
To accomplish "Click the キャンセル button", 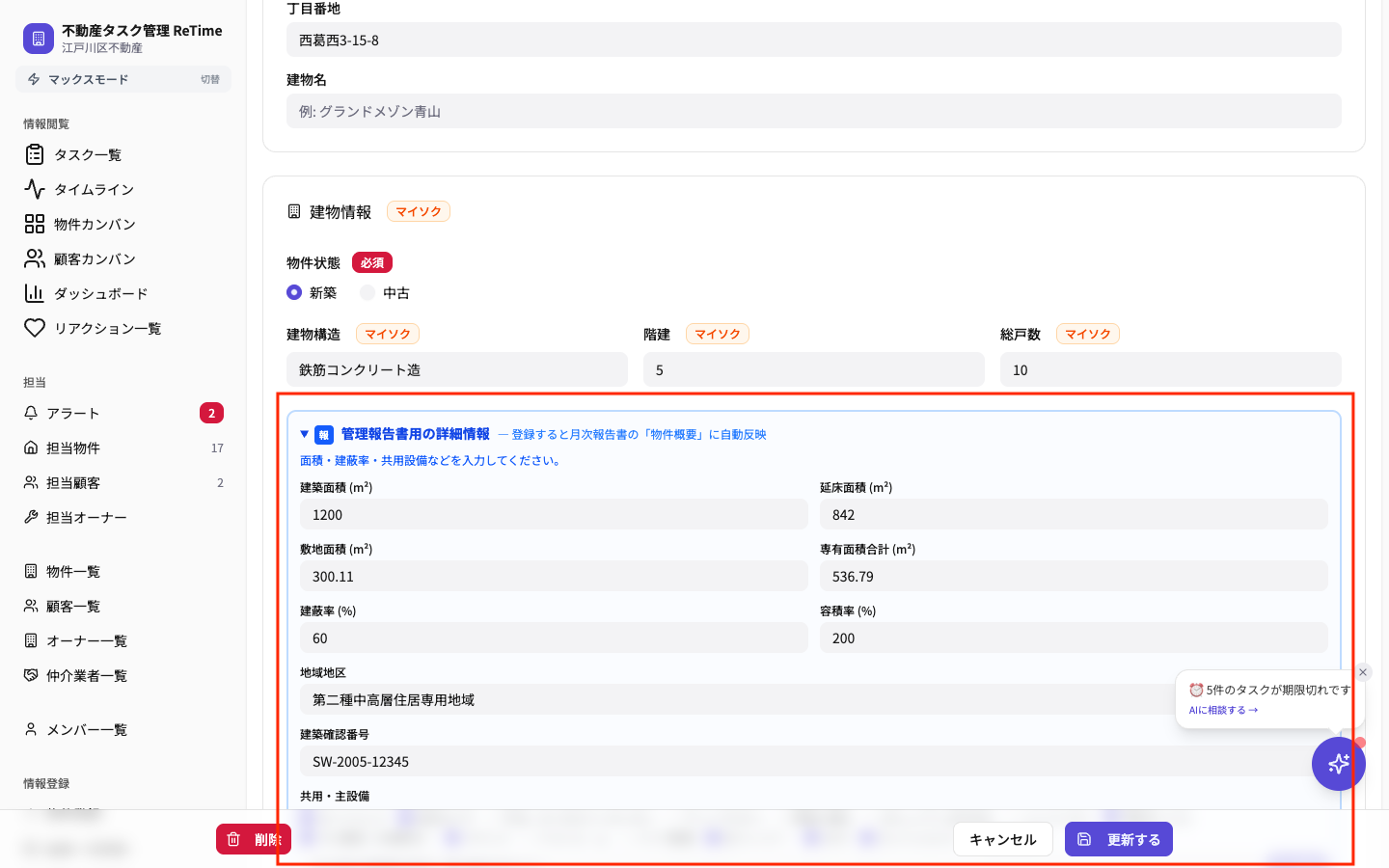I will 1003,839.
